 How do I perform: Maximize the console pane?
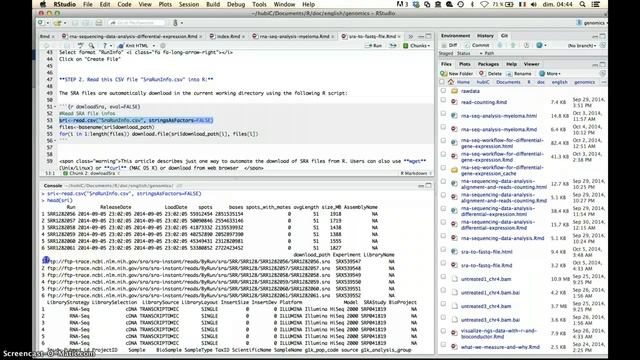[429, 186]
